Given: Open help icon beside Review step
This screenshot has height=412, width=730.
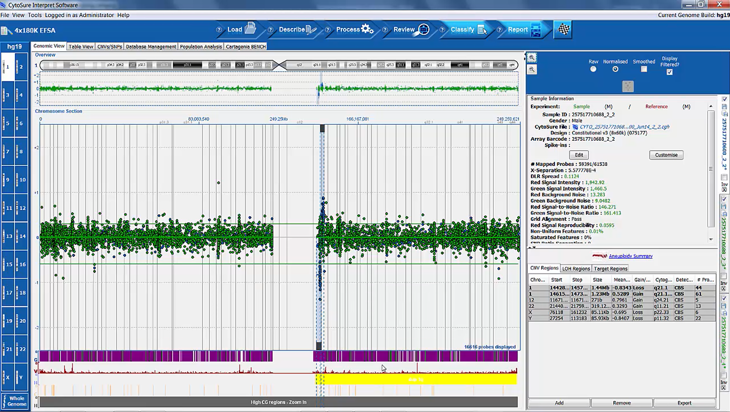Looking at the screenshot, I should pos(385,30).
